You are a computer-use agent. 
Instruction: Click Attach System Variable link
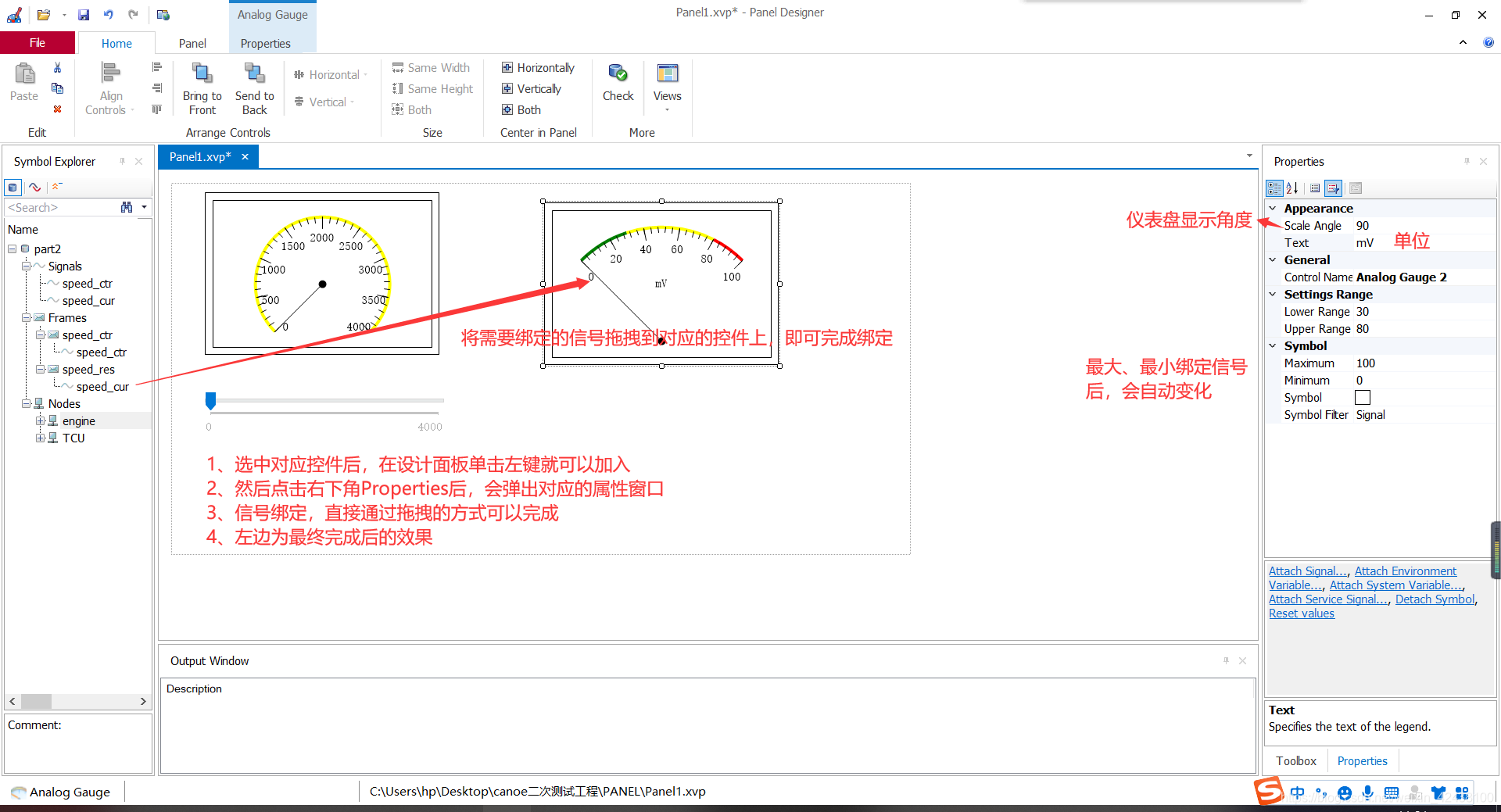(1395, 585)
